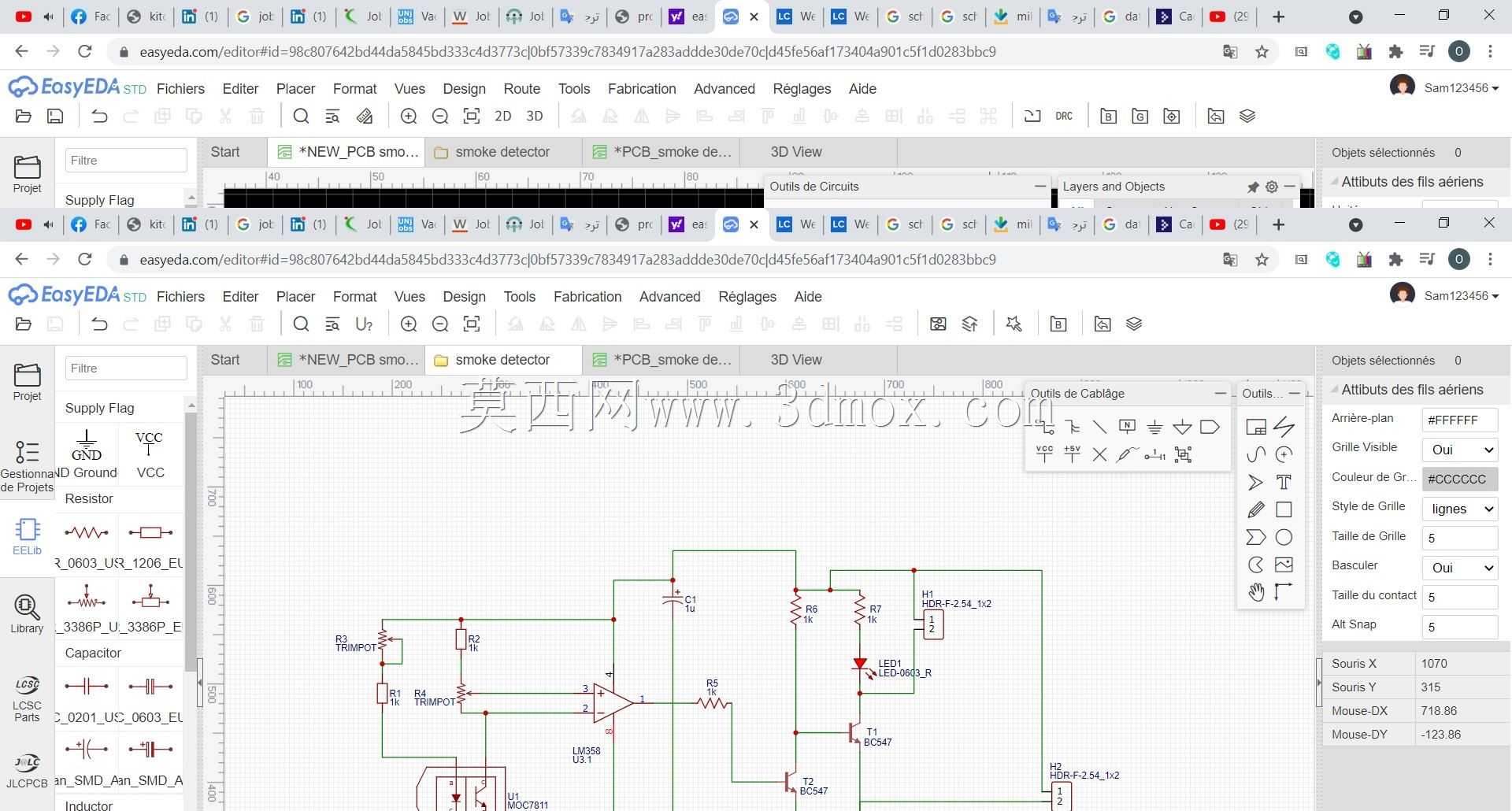Minimize the Outils de Cablâge panel
Viewport: 1512px width, 811px height.
click(x=1221, y=393)
